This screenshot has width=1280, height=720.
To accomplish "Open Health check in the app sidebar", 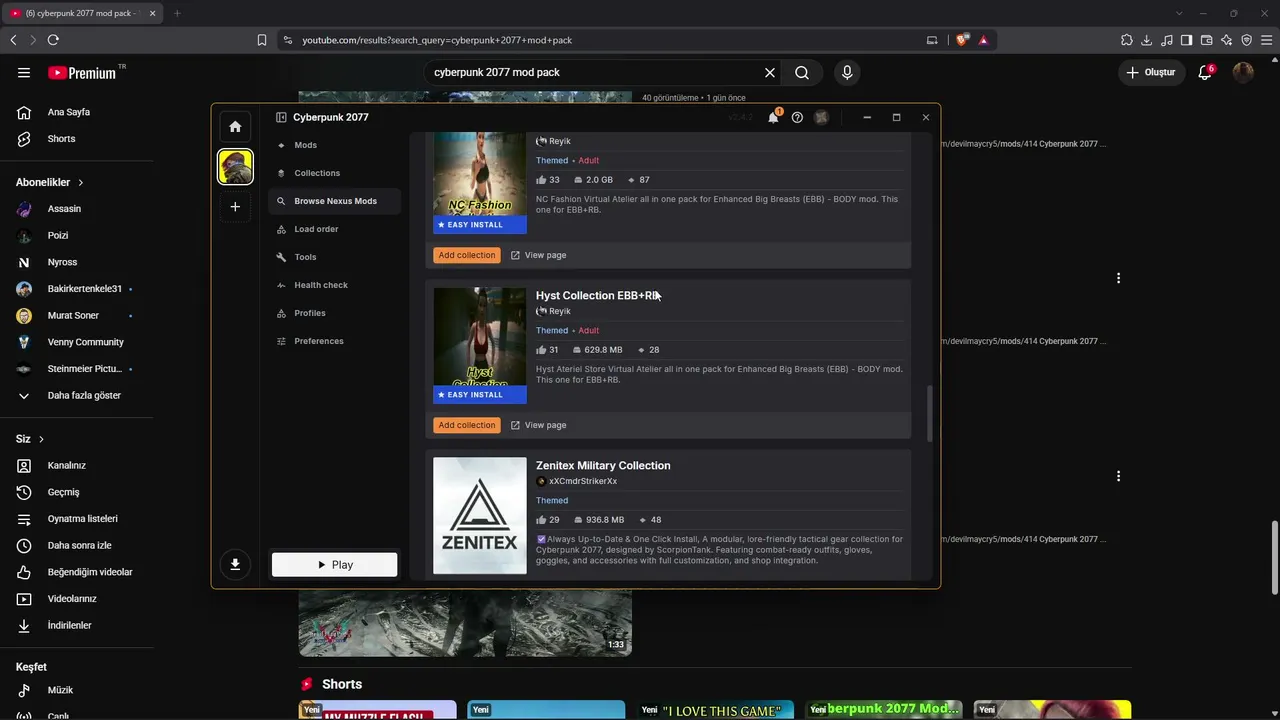I will point(334,285).
